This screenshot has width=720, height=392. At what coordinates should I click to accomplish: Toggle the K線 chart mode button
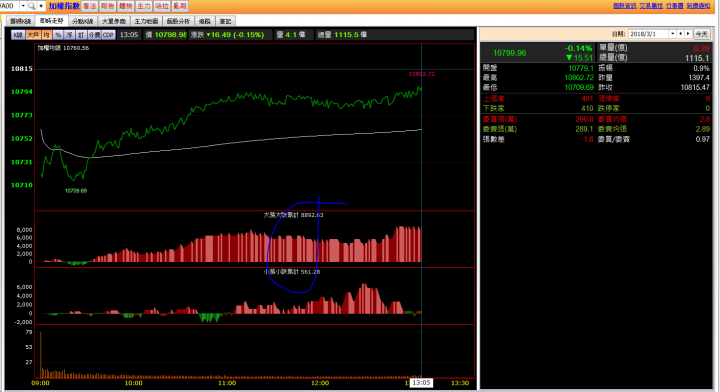coord(18,35)
